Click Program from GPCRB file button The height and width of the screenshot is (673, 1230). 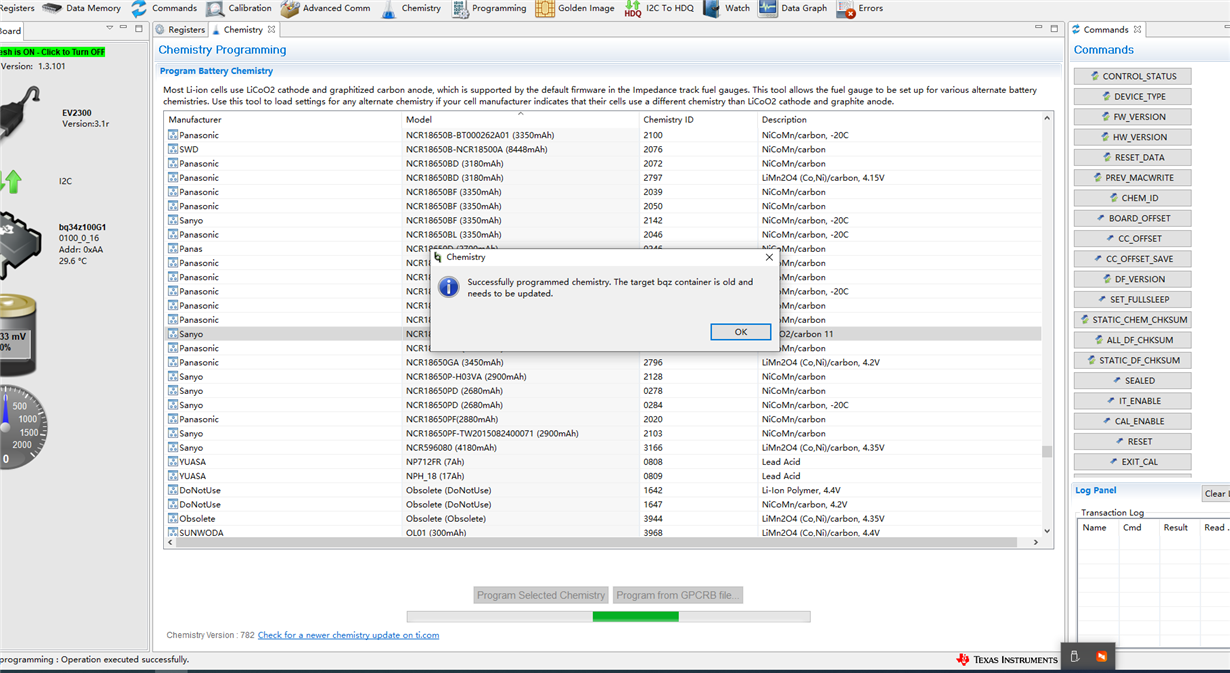[x=678, y=595]
